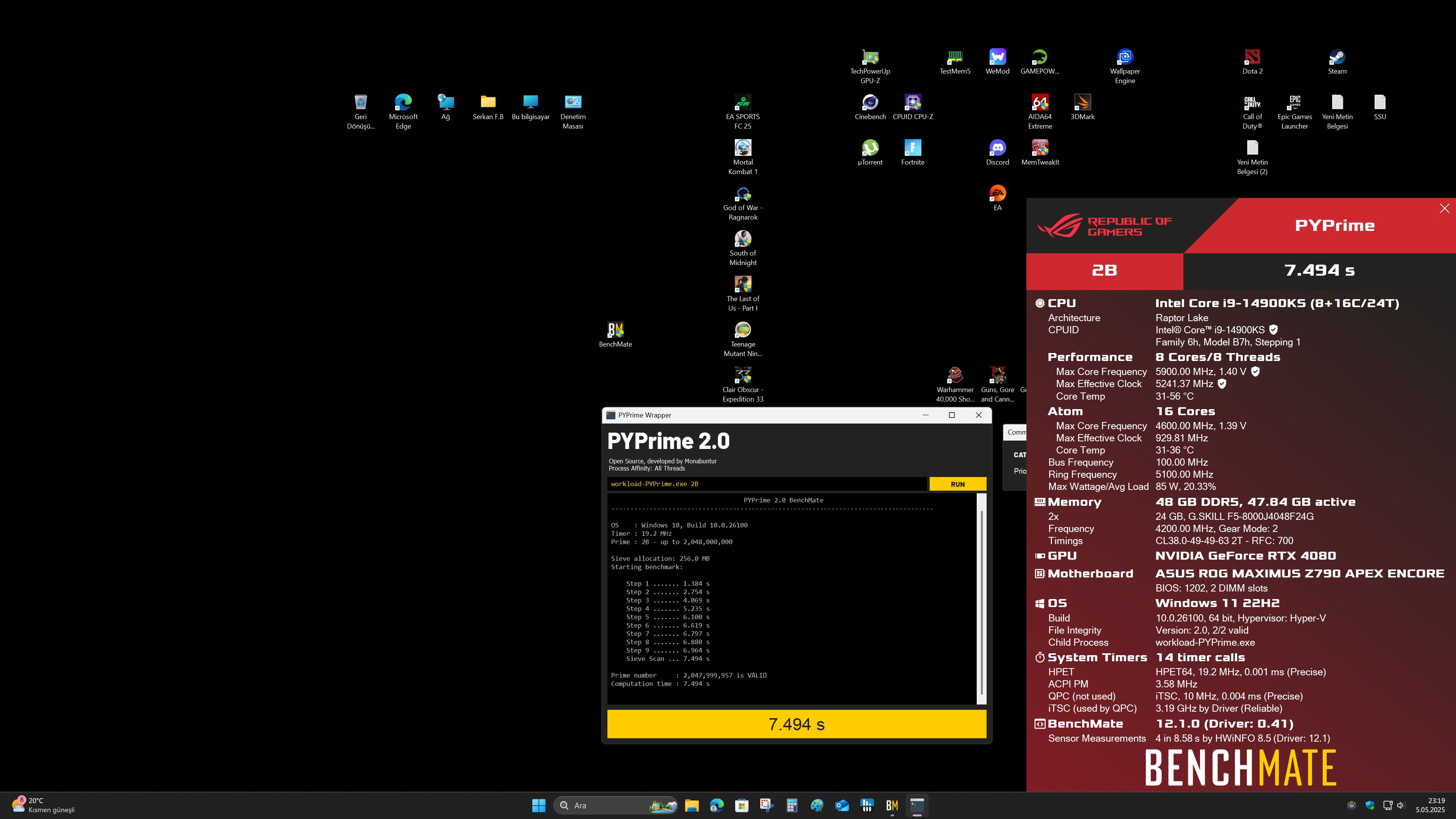Image resolution: width=1456 pixels, height=819 pixels.
Task: Open AIDA64 Extreme icon
Action: pos(1039,111)
